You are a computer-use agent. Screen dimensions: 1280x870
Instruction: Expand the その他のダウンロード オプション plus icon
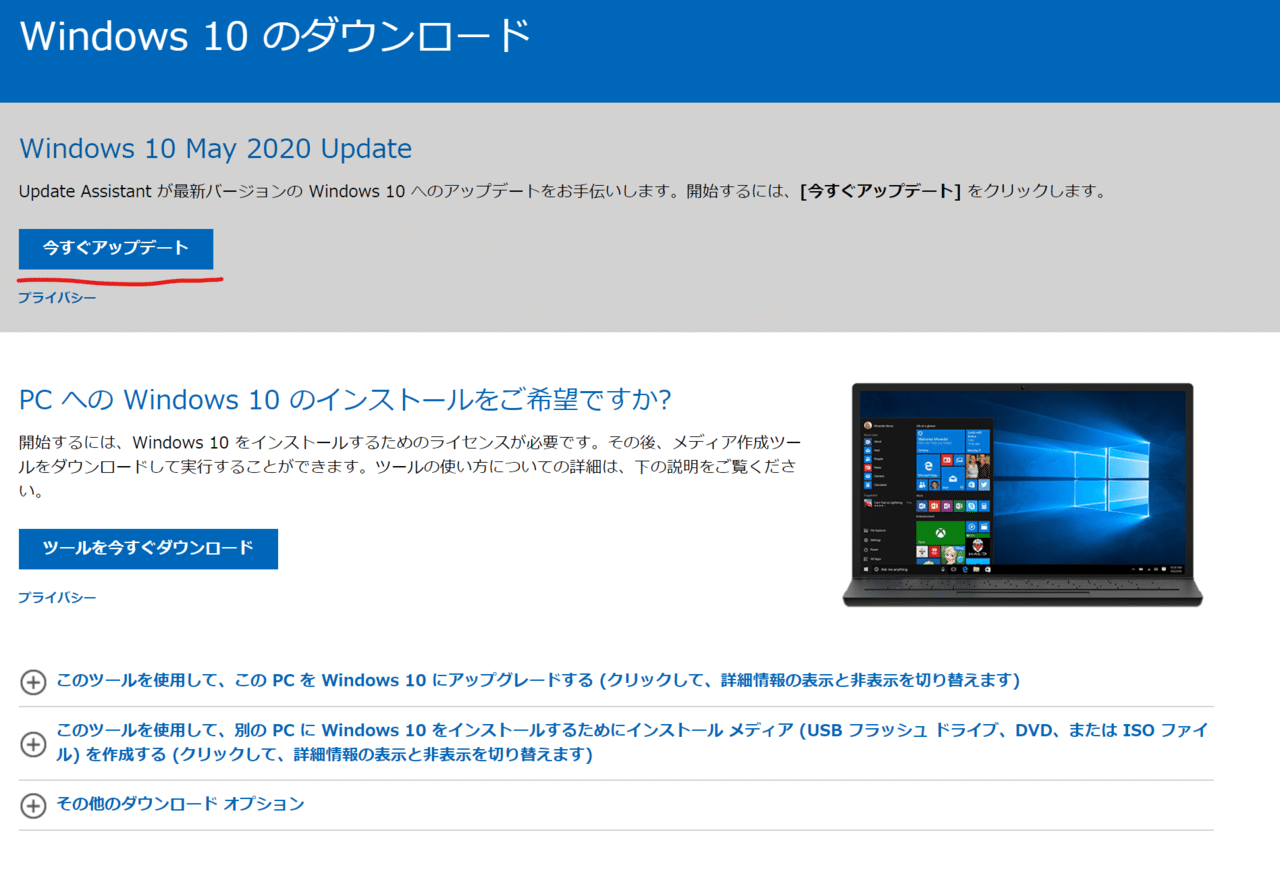[x=33, y=806]
